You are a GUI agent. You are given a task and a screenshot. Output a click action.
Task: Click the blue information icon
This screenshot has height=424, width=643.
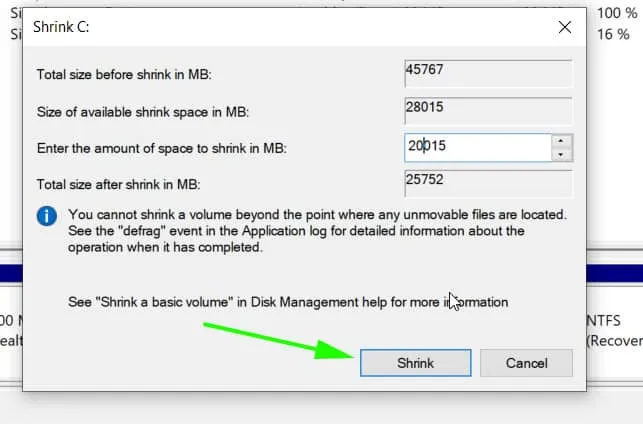[x=46, y=215]
